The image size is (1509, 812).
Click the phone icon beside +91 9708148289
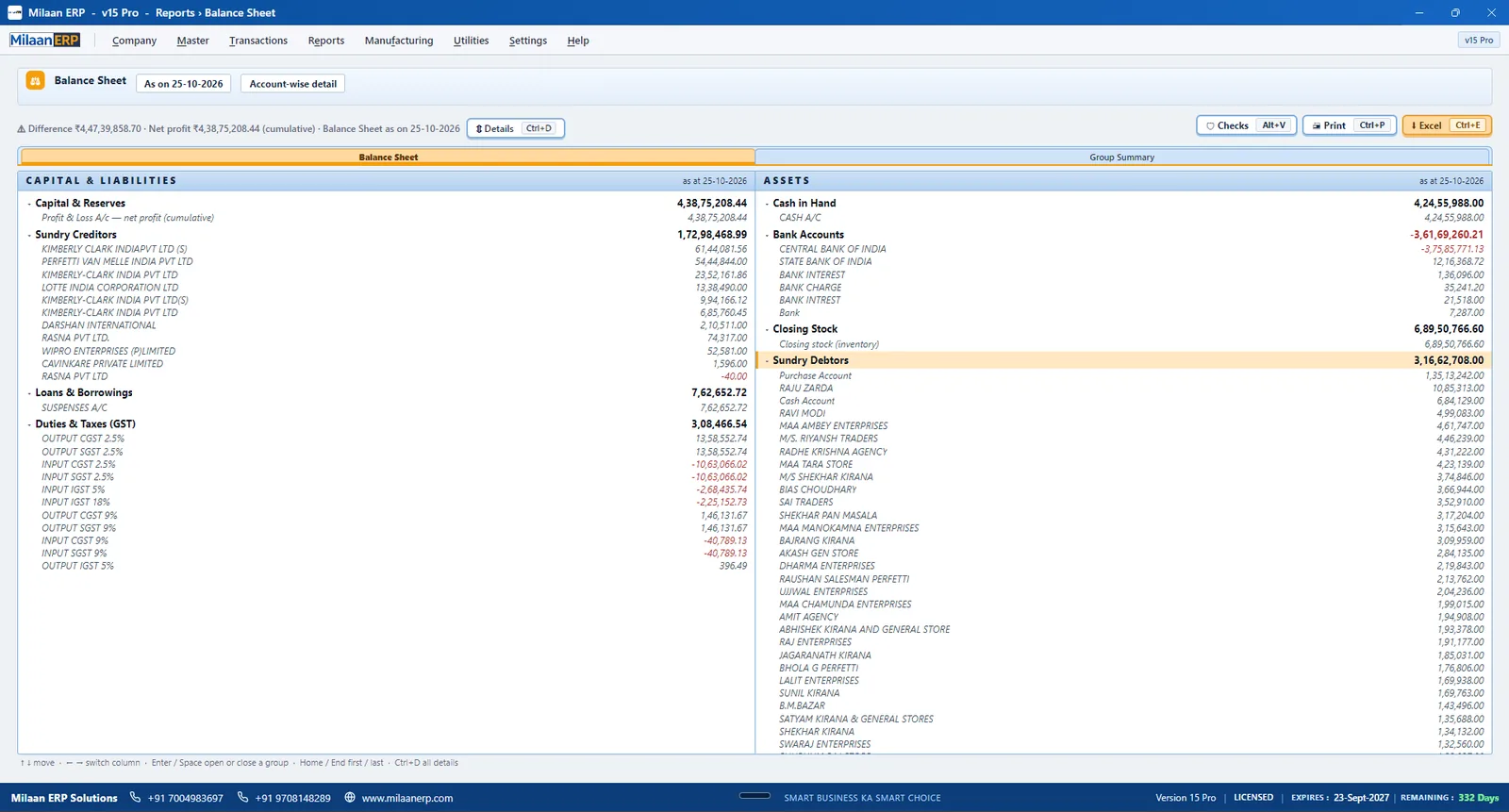(242, 797)
